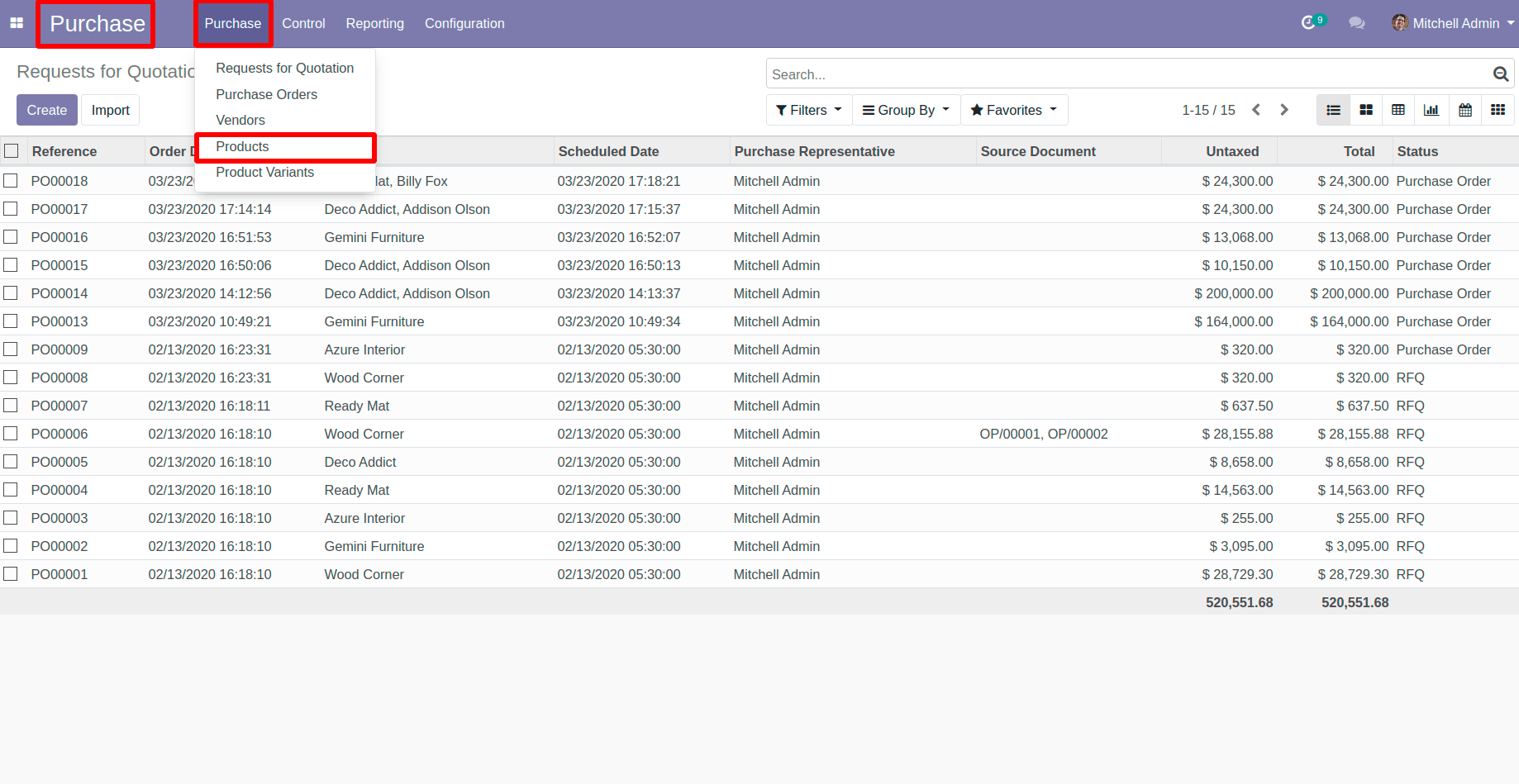Check the box for PO00015
1519x784 pixels.
(x=11, y=265)
